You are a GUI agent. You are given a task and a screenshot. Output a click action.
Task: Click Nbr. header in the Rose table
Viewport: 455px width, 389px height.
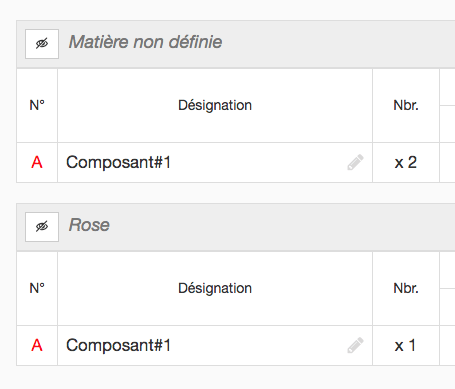coord(406,288)
